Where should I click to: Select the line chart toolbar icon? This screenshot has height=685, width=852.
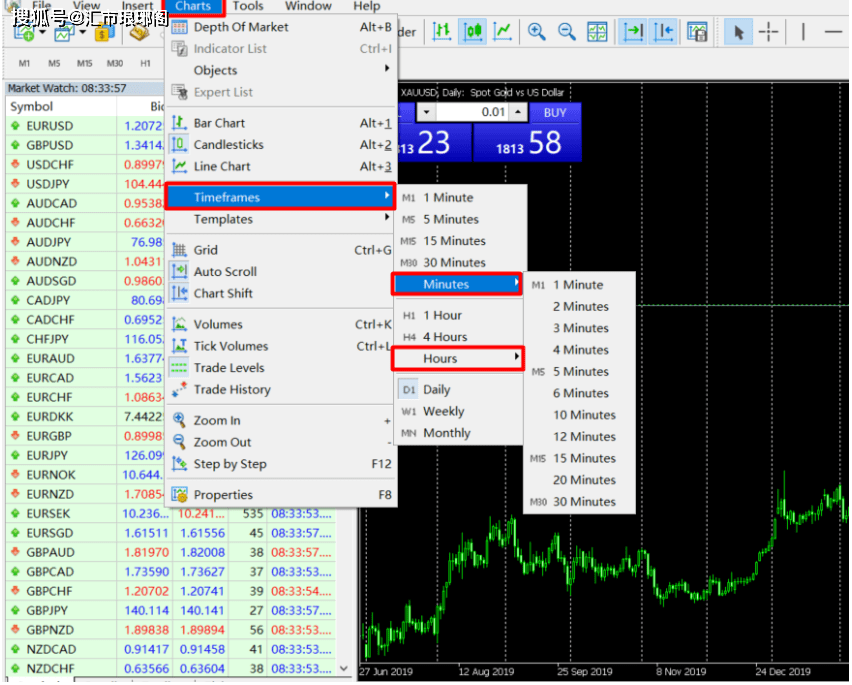point(503,32)
